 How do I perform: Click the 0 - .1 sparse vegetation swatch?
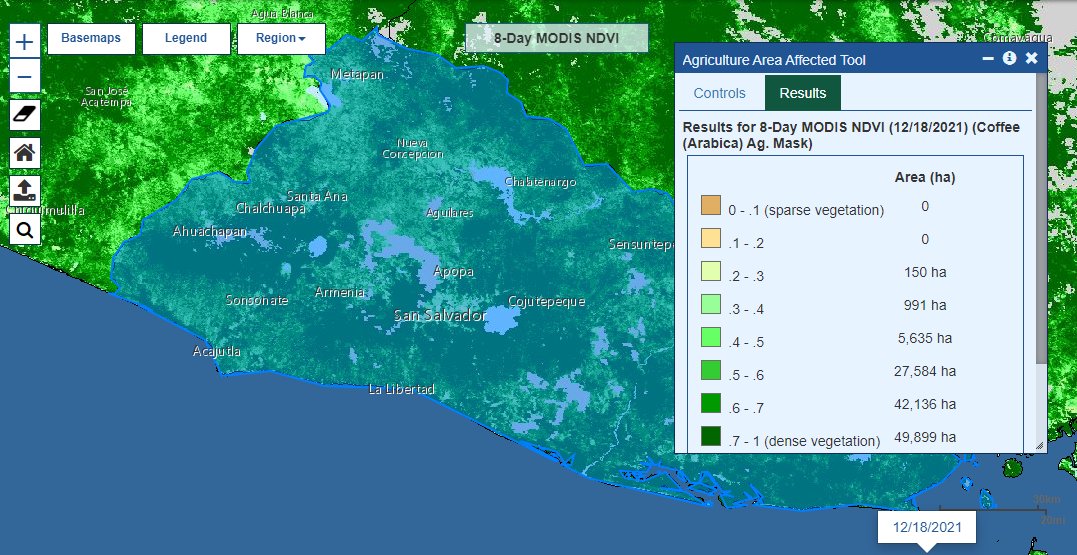click(x=711, y=206)
